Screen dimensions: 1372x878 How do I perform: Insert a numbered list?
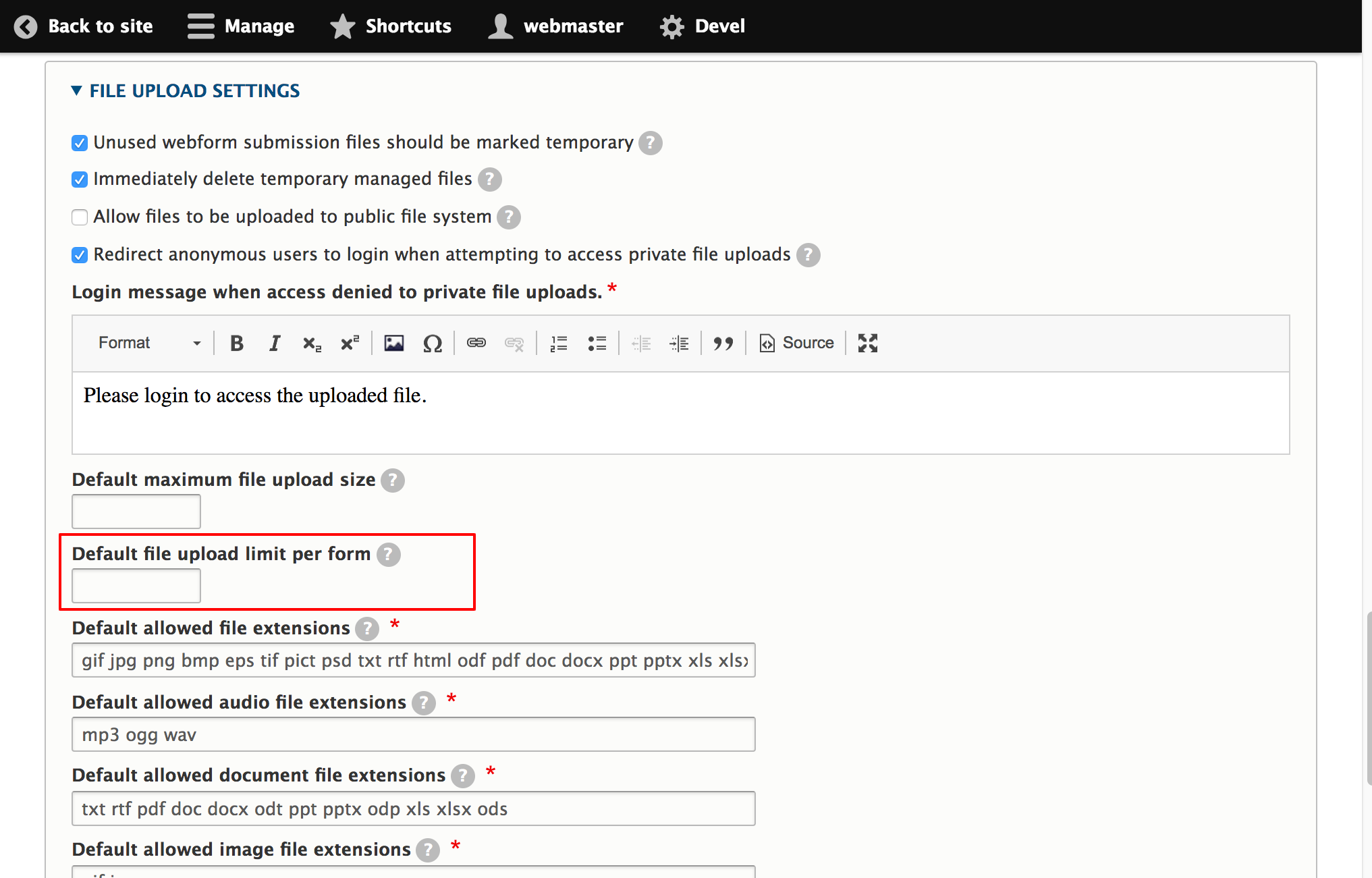tap(559, 343)
